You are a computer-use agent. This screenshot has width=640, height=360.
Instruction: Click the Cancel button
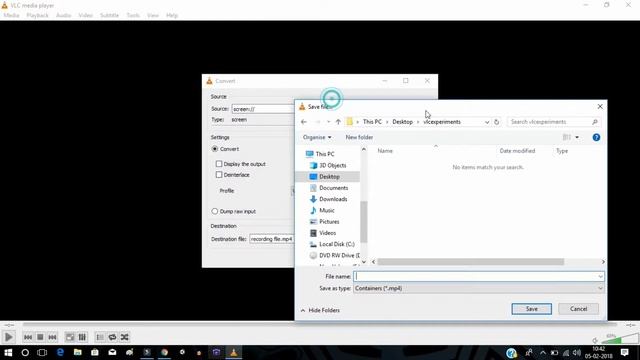(578, 309)
